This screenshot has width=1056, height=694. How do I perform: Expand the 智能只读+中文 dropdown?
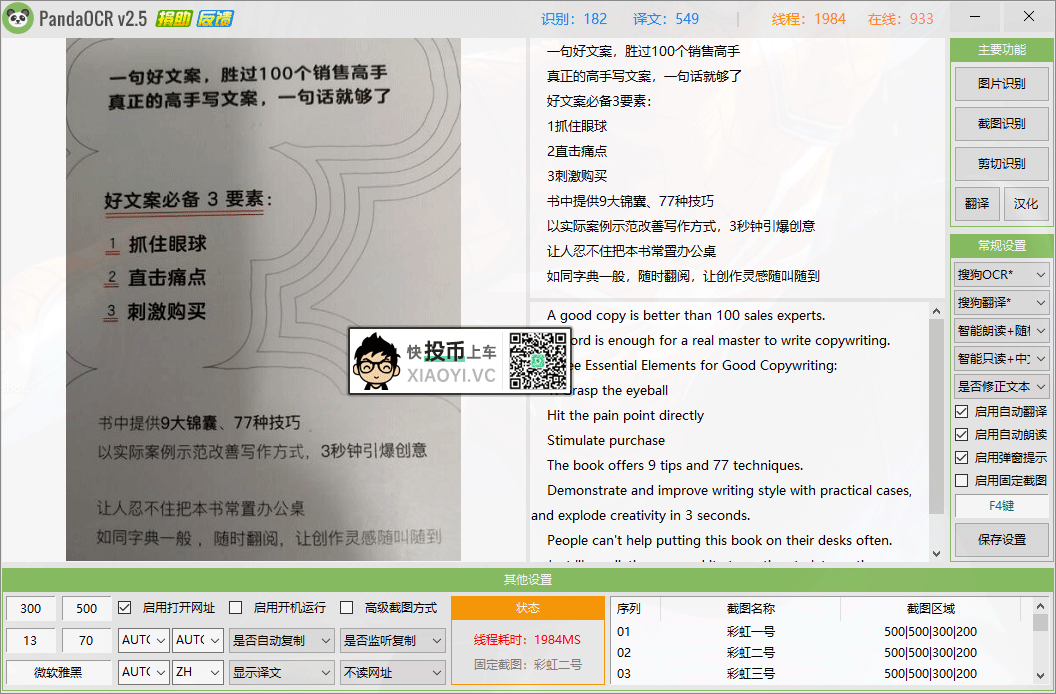pos(1002,359)
